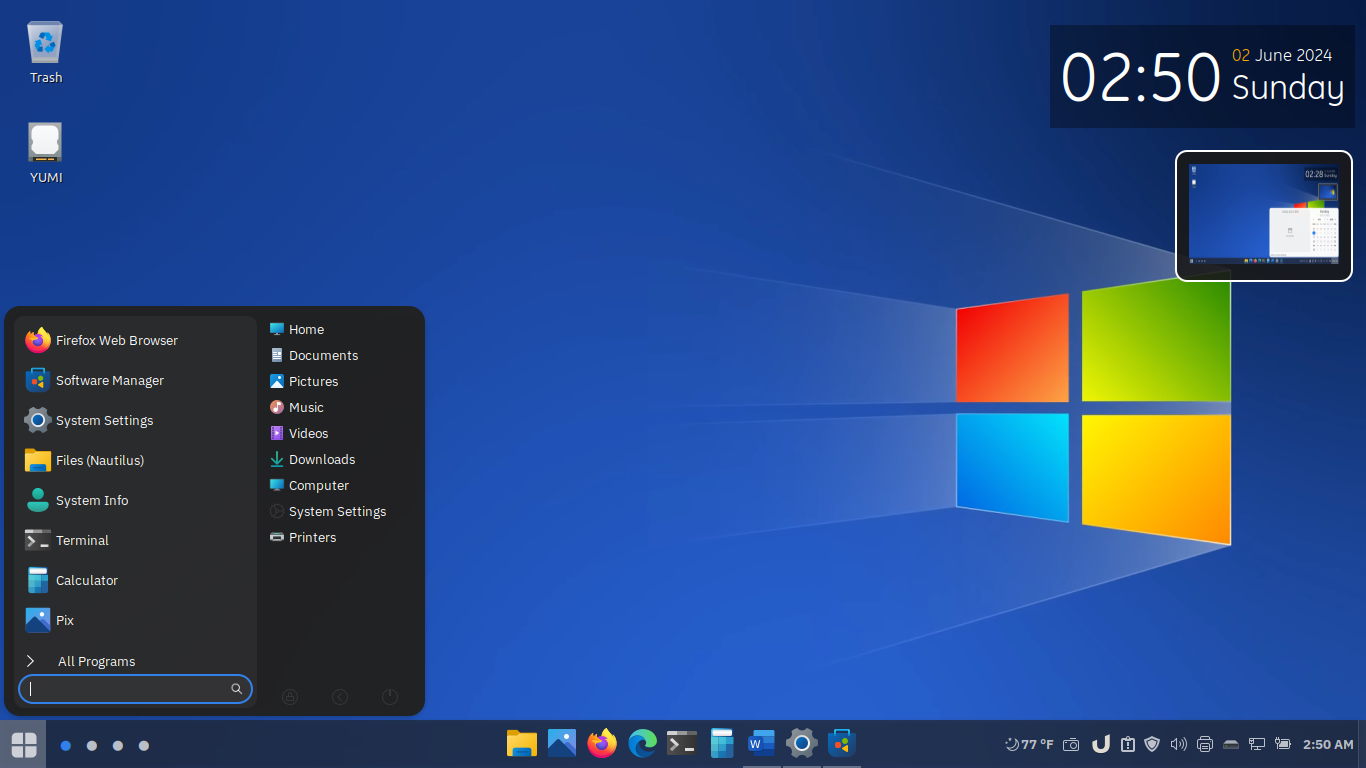Launch Microsoft Edge from the taskbar

pyautogui.click(x=642, y=744)
